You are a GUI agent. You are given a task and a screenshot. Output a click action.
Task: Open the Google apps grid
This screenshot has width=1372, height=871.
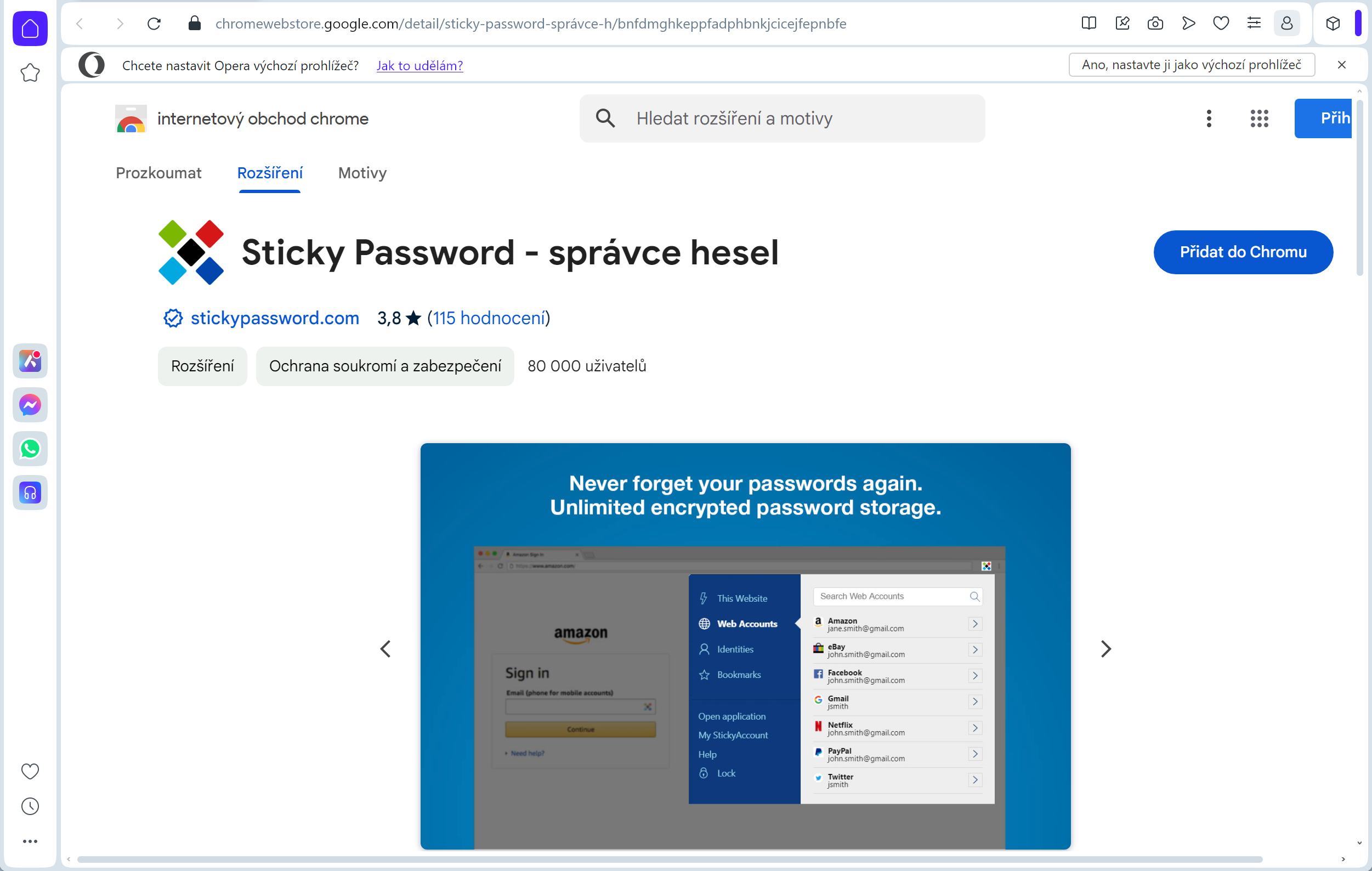coord(1259,118)
